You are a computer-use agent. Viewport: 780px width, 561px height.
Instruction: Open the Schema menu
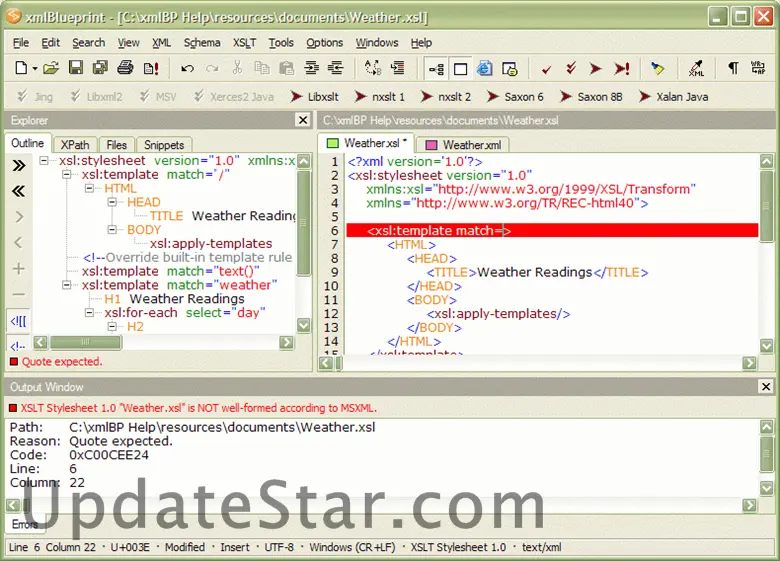[x=202, y=43]
